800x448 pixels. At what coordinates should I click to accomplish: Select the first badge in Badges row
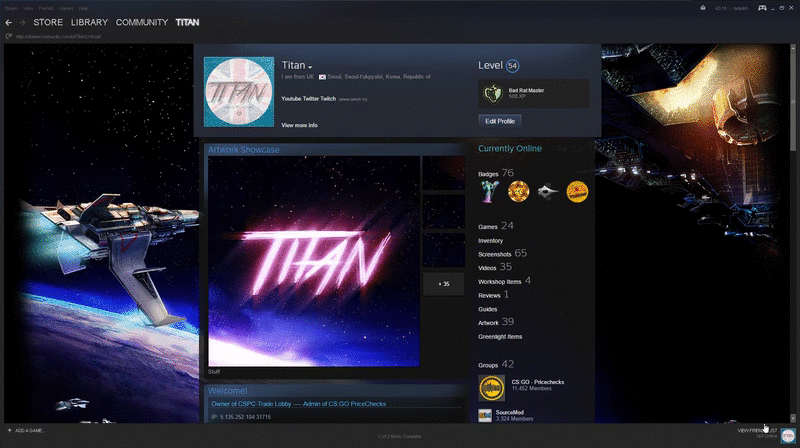(x=489, y=191)
